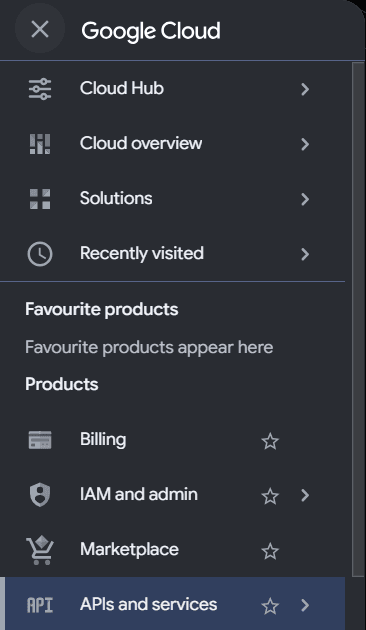
Task: Open Recently visited menu item
Action: (x=172, y=254)
